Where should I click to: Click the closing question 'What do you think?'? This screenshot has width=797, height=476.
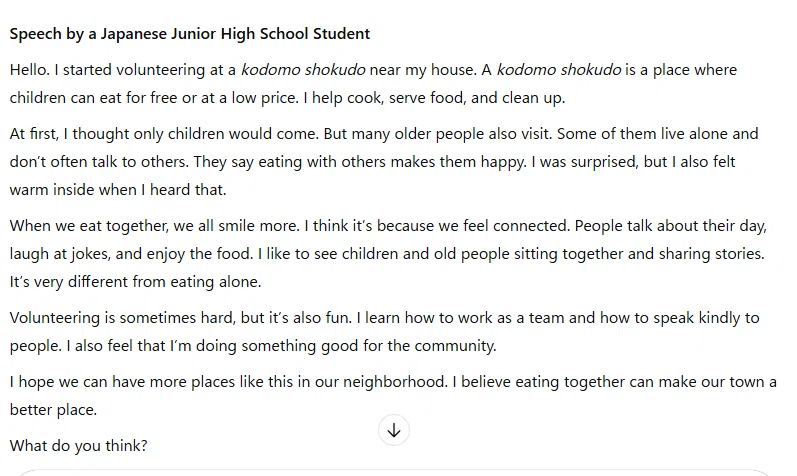pyautogui.click(x=78, y=446)
